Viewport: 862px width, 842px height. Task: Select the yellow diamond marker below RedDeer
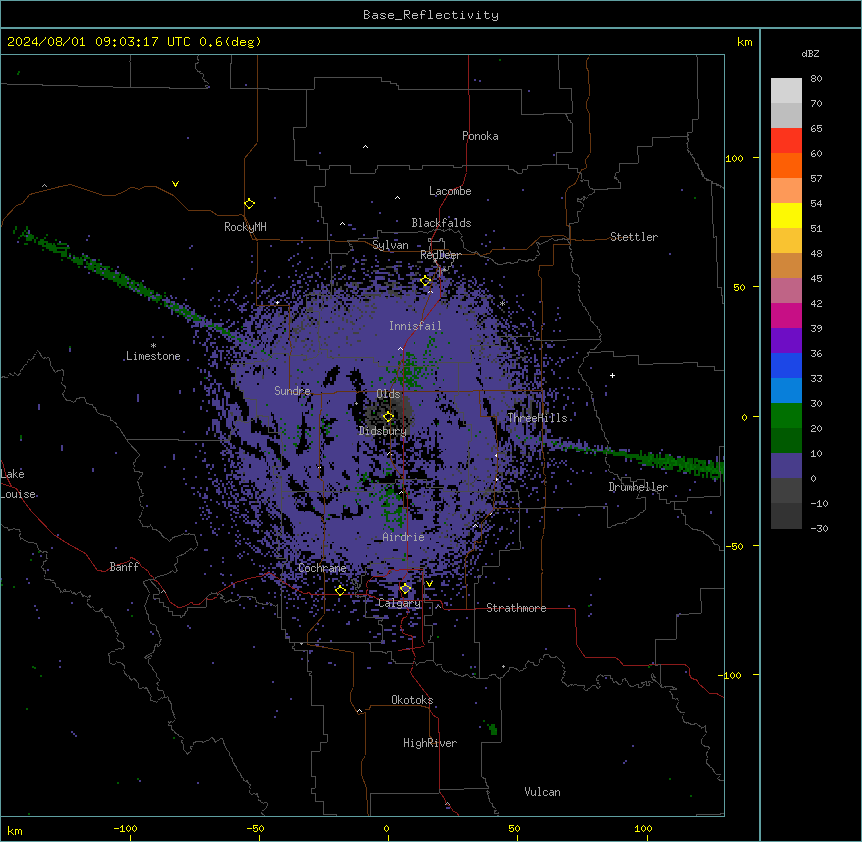click(x=426, y=281)
